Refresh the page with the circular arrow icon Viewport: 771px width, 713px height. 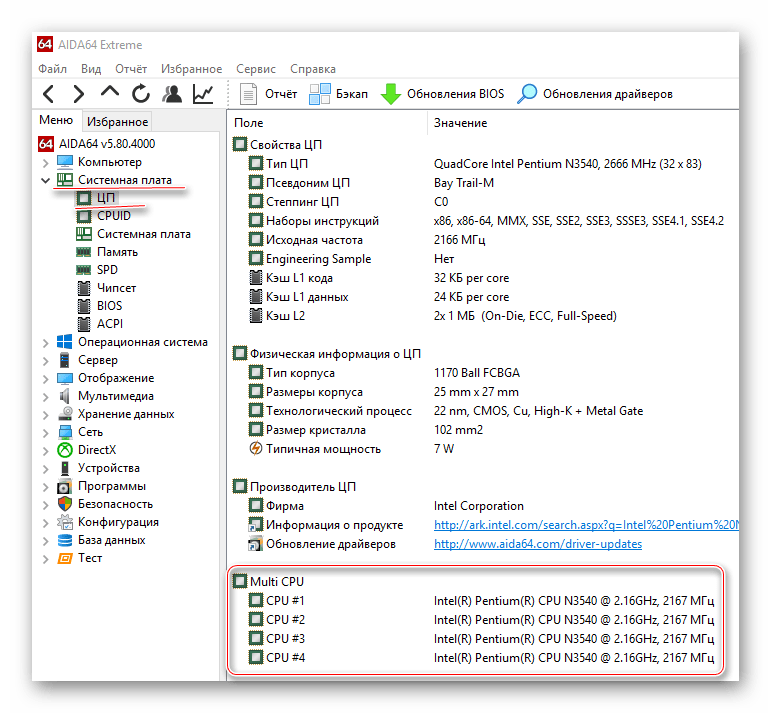tap(141, 93)
